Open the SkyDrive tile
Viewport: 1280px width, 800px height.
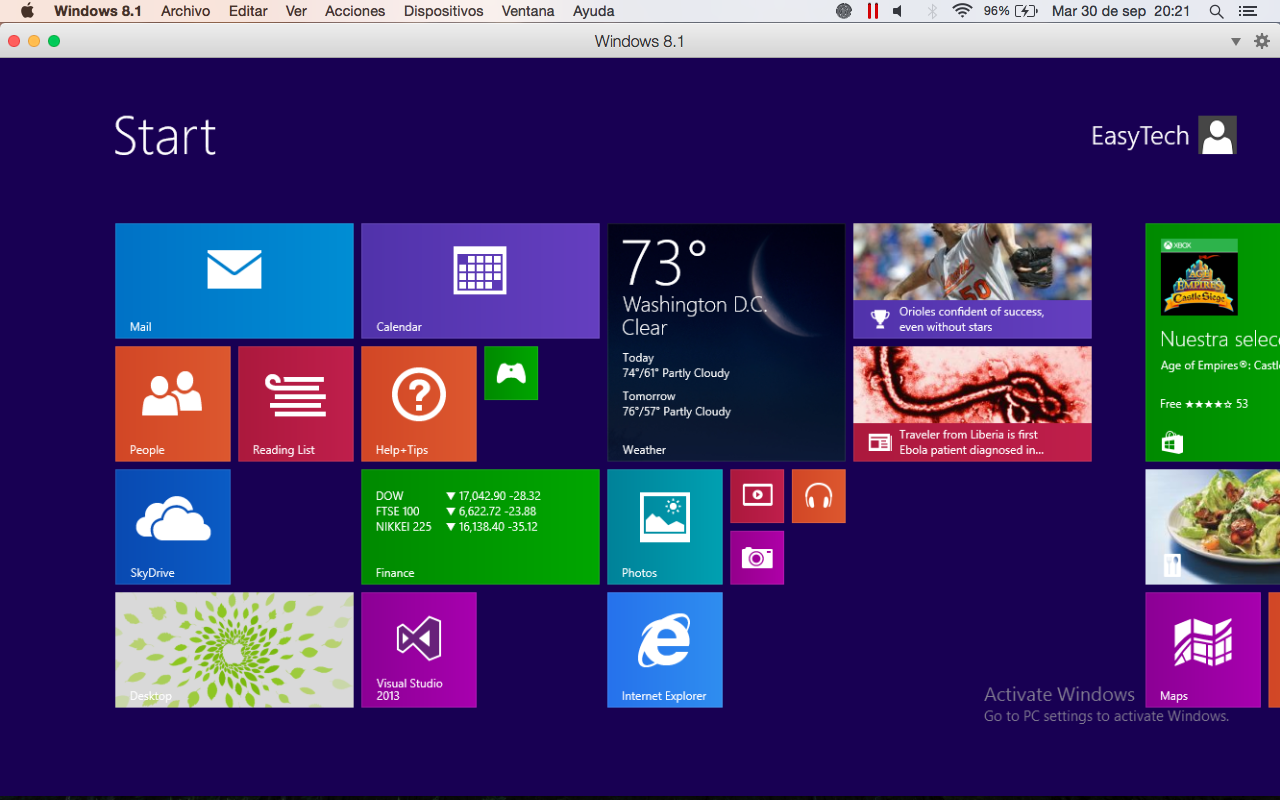pos(173,527)
